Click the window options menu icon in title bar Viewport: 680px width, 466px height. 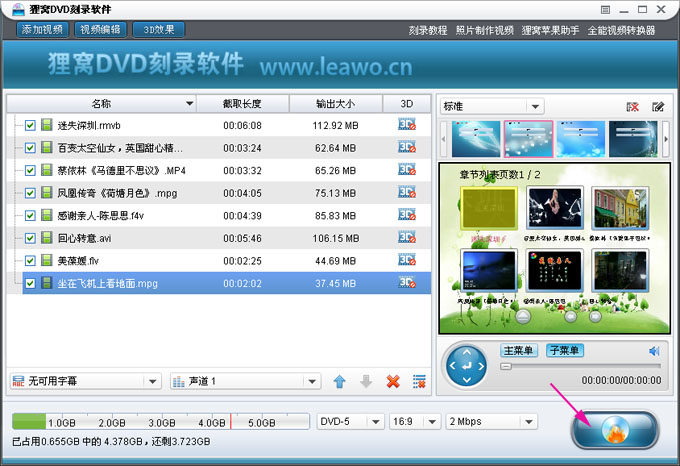coord(605,10)
